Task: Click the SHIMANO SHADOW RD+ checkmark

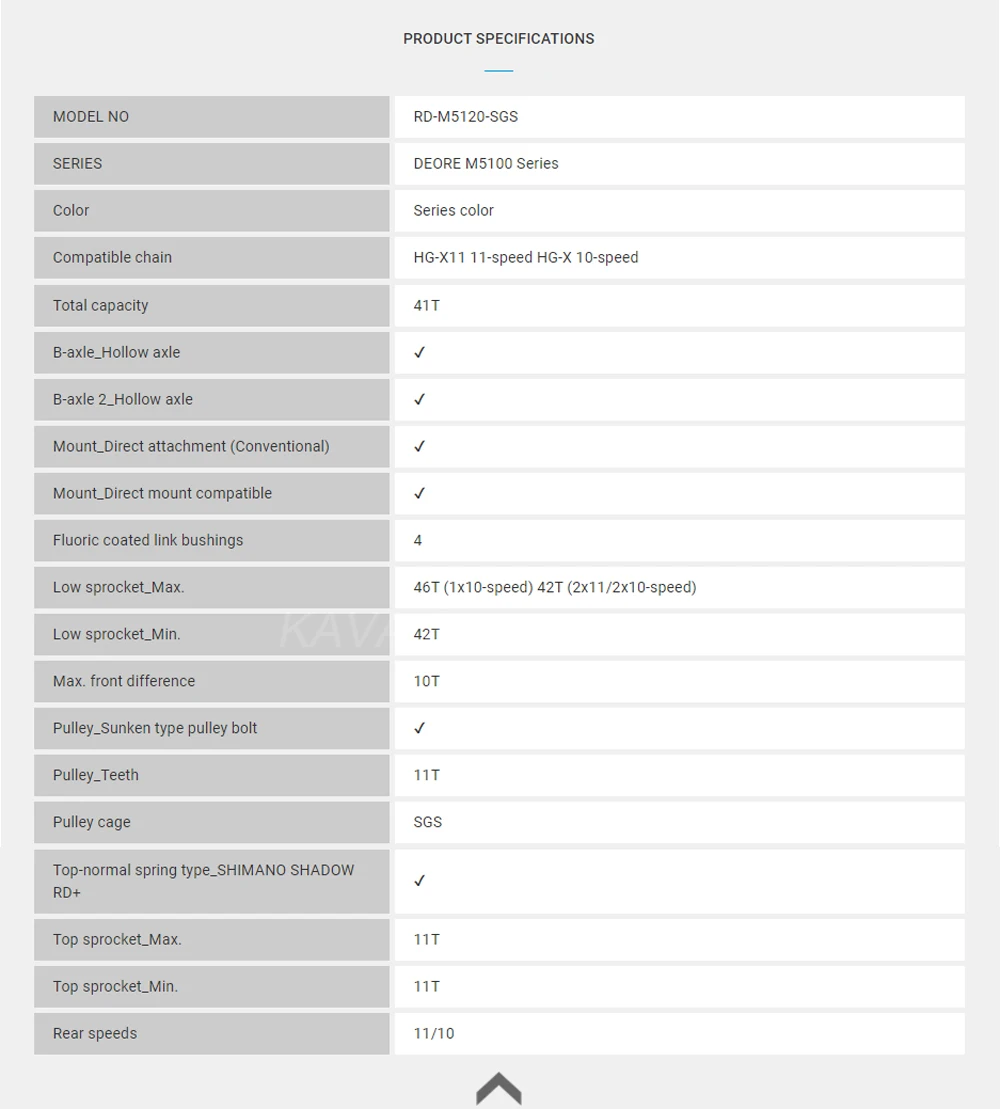Action: tap(420, 881)
